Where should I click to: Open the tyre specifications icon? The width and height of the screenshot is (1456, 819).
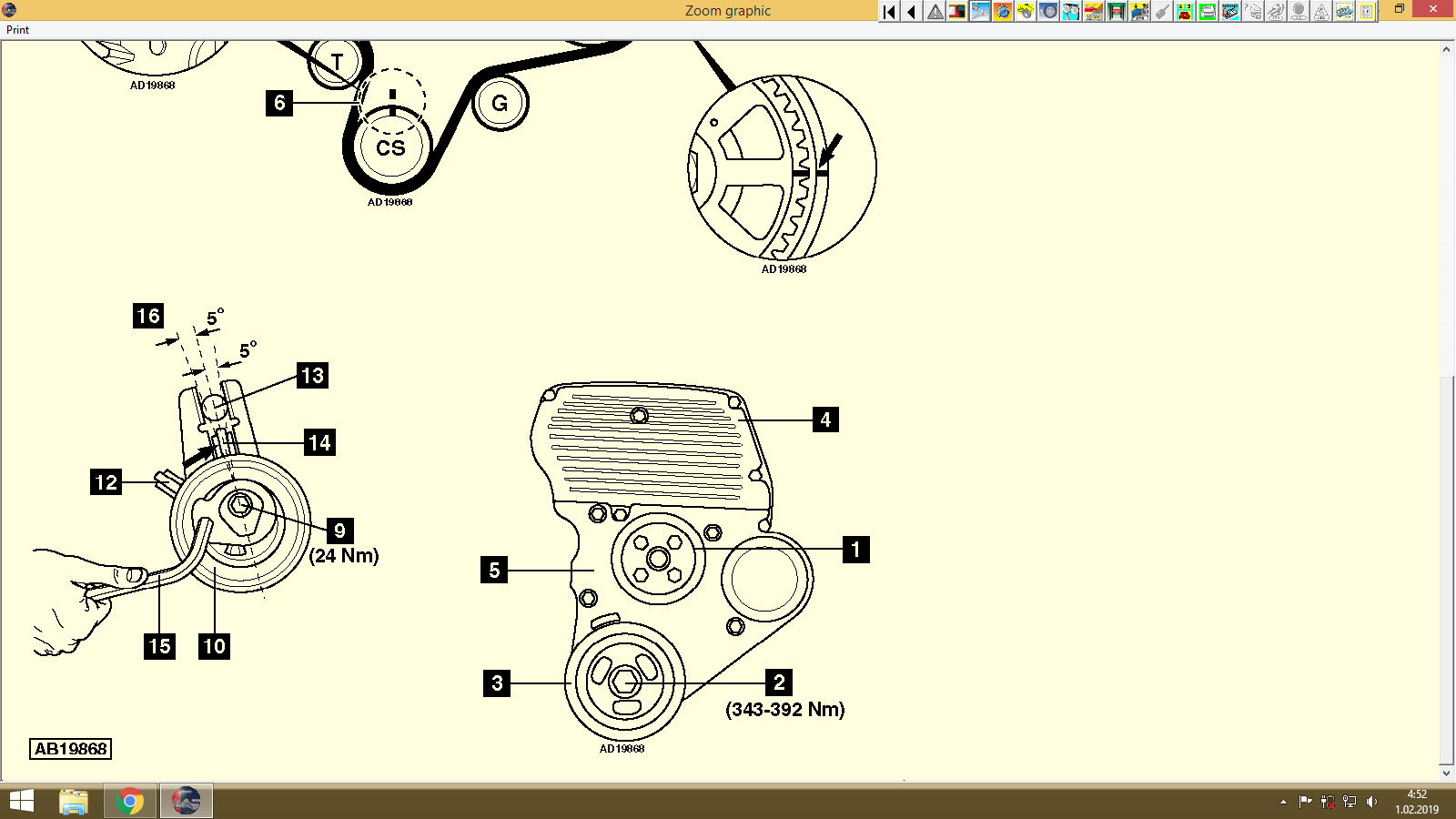(x=1047, y=12)
